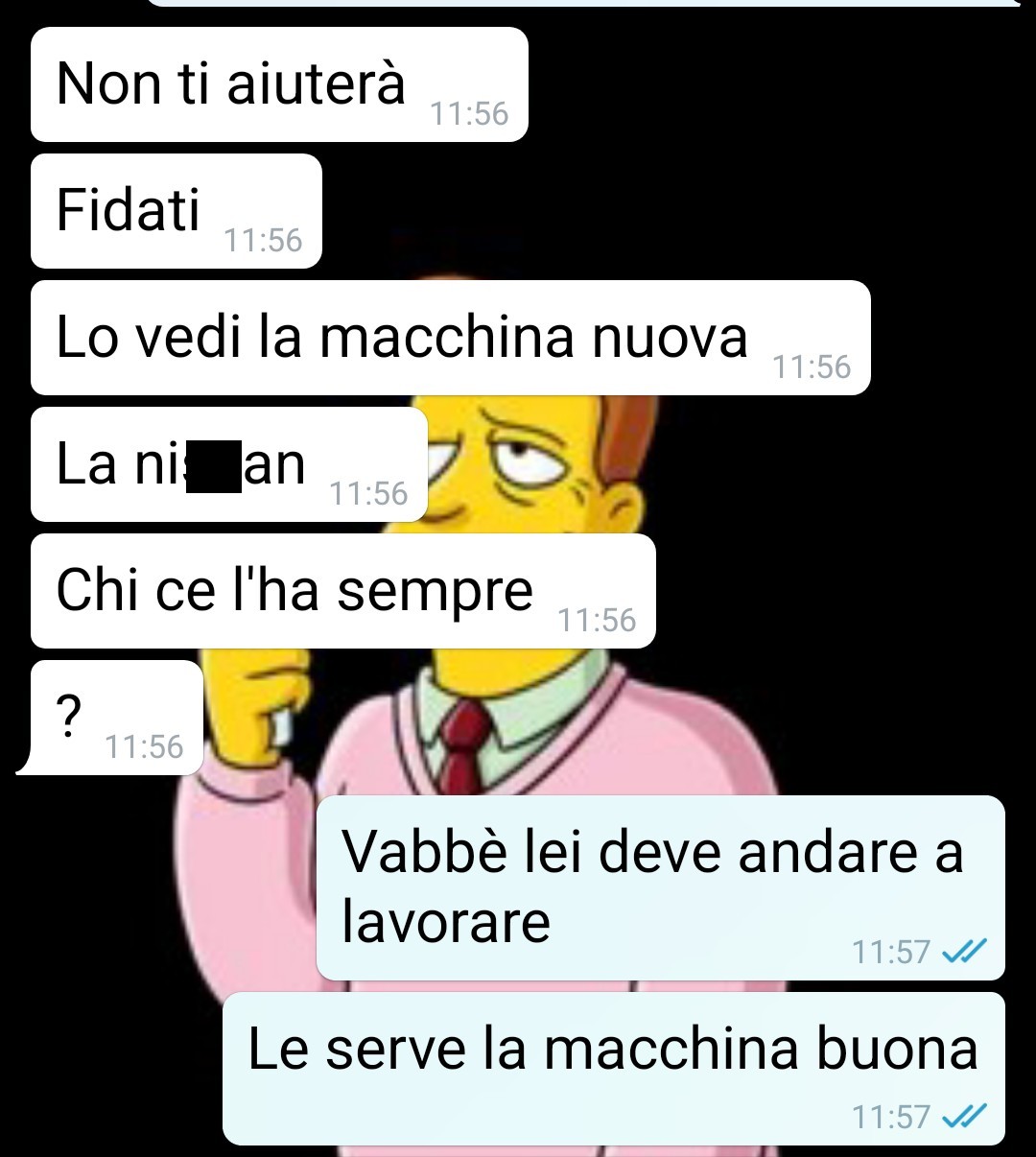Select the "?" message bubble

(117, 718)
